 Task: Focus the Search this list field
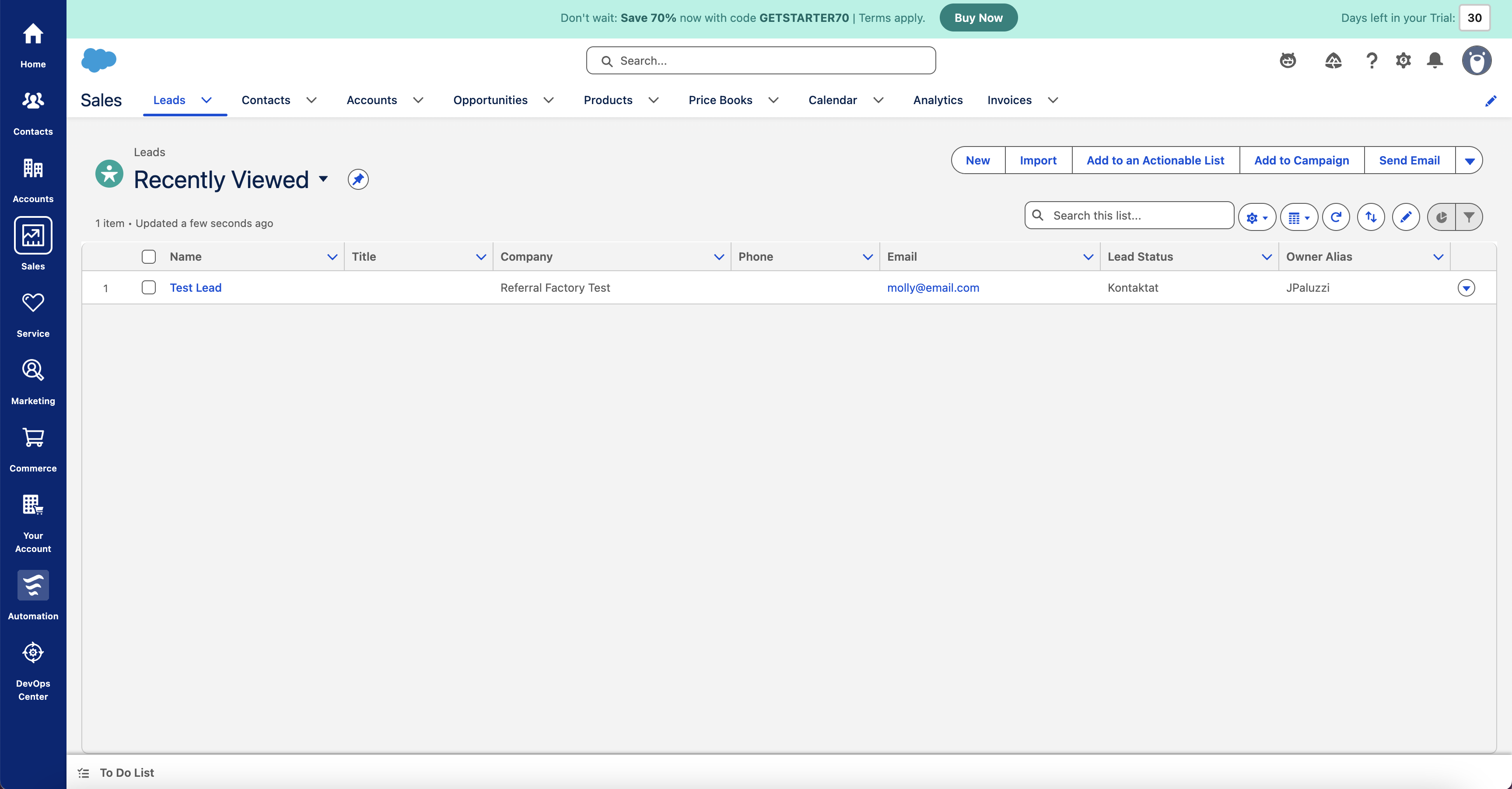(1129, 215)
